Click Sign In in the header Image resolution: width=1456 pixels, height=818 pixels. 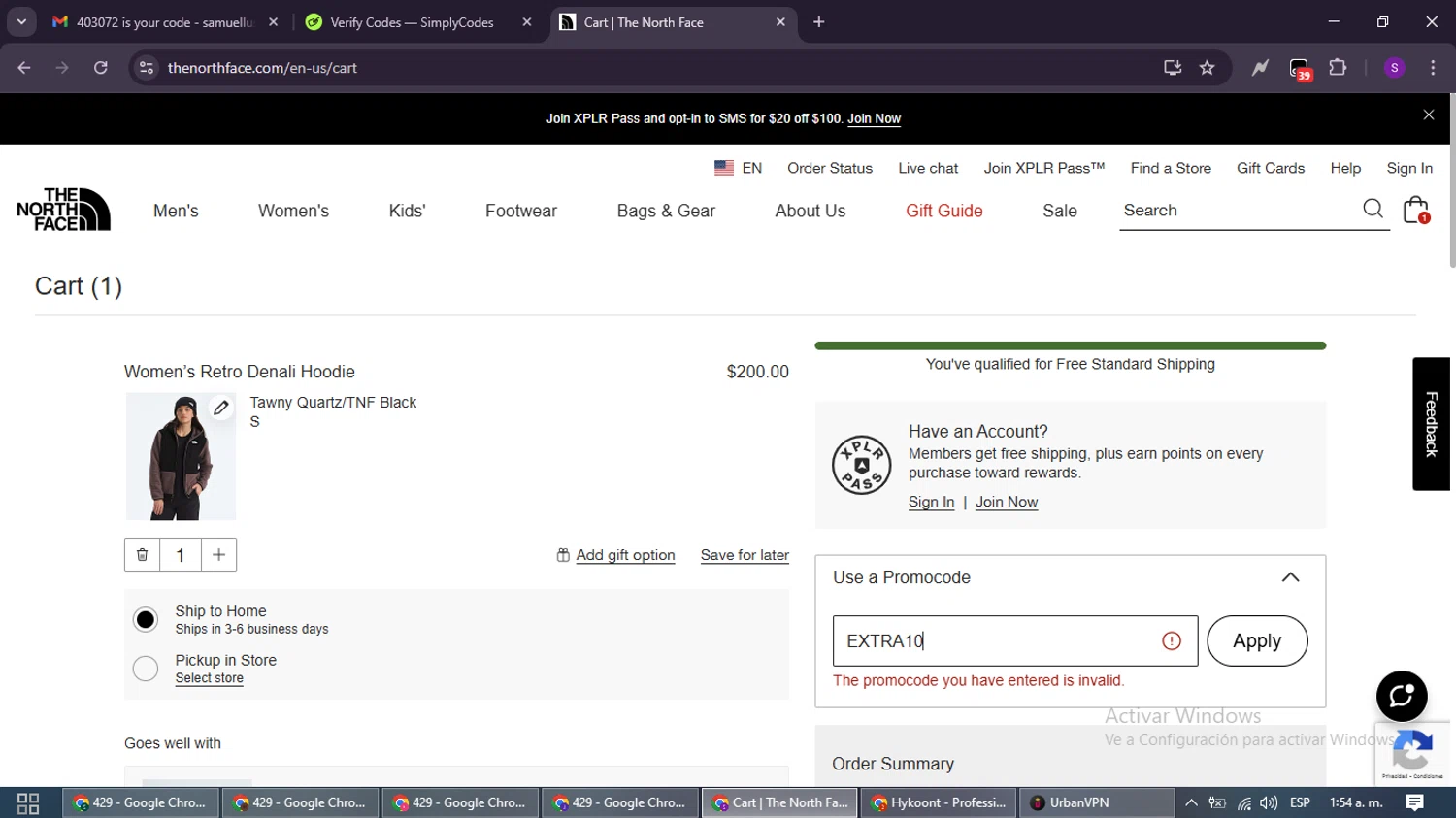coord(1409,168)
